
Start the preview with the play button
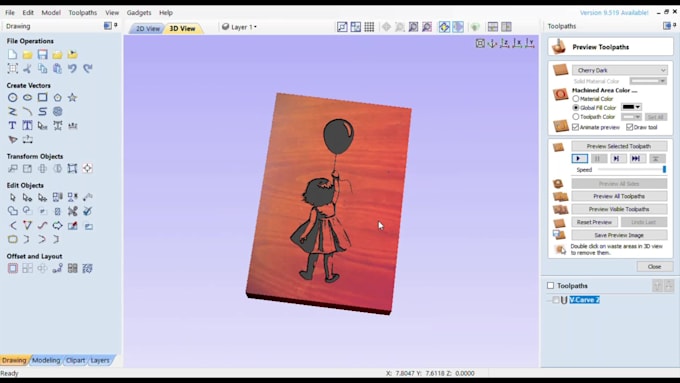point(579,159)
